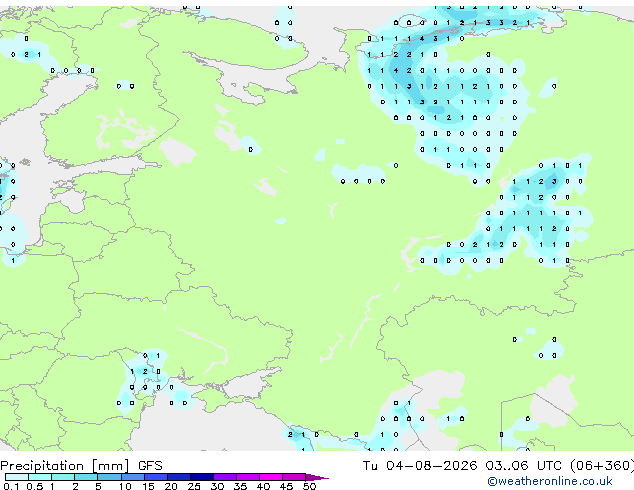Click the '20' legend scale label
This screenshot has width=634, height=490.
171,486
